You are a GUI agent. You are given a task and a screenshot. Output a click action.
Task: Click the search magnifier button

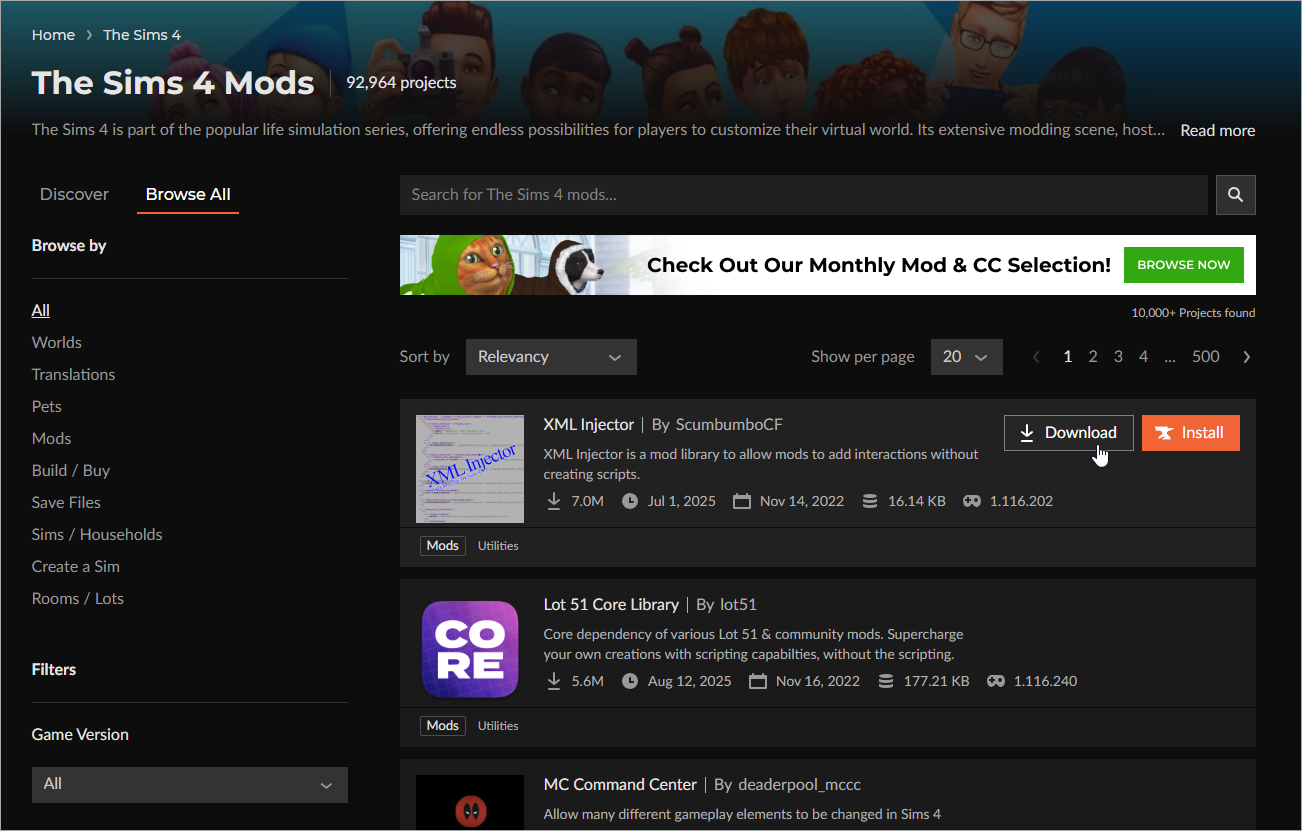[1235, 195]
